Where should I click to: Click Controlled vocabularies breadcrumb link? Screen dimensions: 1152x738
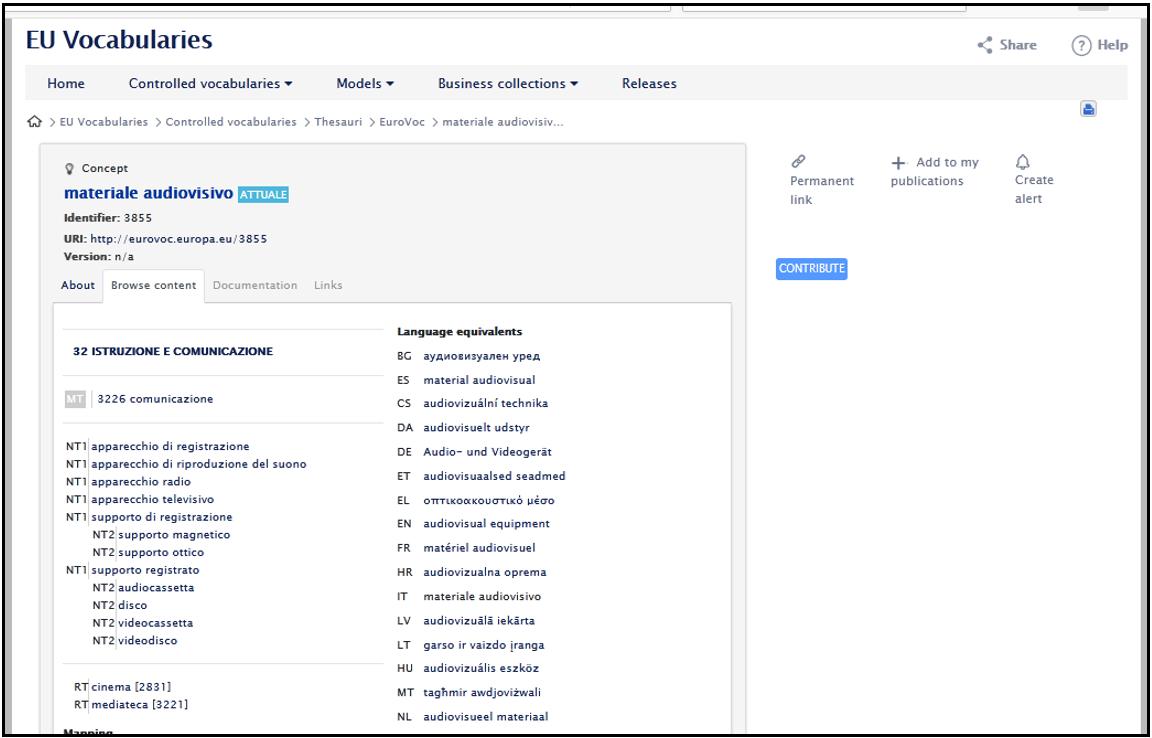tap(231, 122)
